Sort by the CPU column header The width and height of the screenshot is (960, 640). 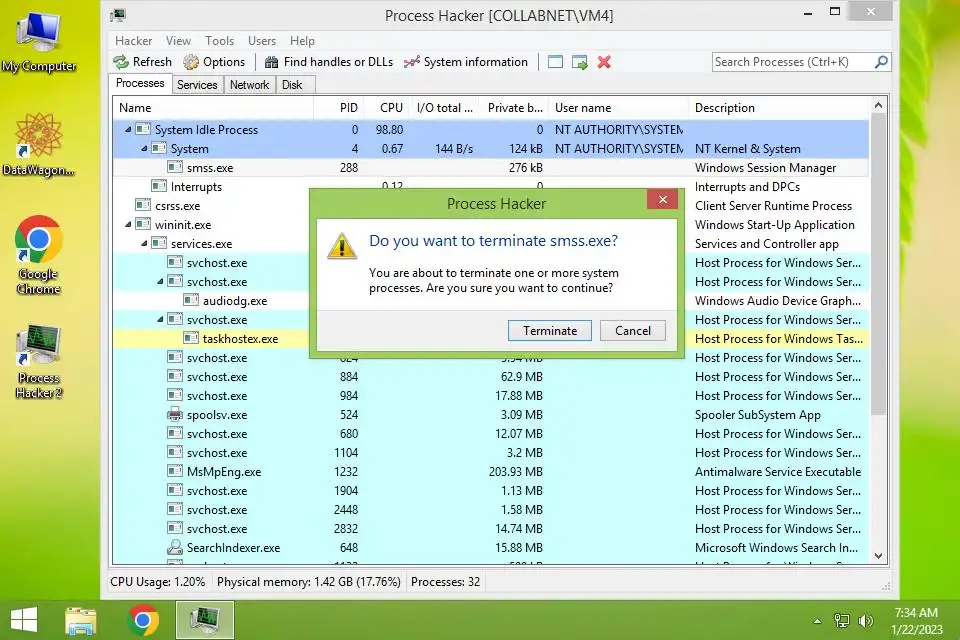pyautogui.click(x=386, y=108)
